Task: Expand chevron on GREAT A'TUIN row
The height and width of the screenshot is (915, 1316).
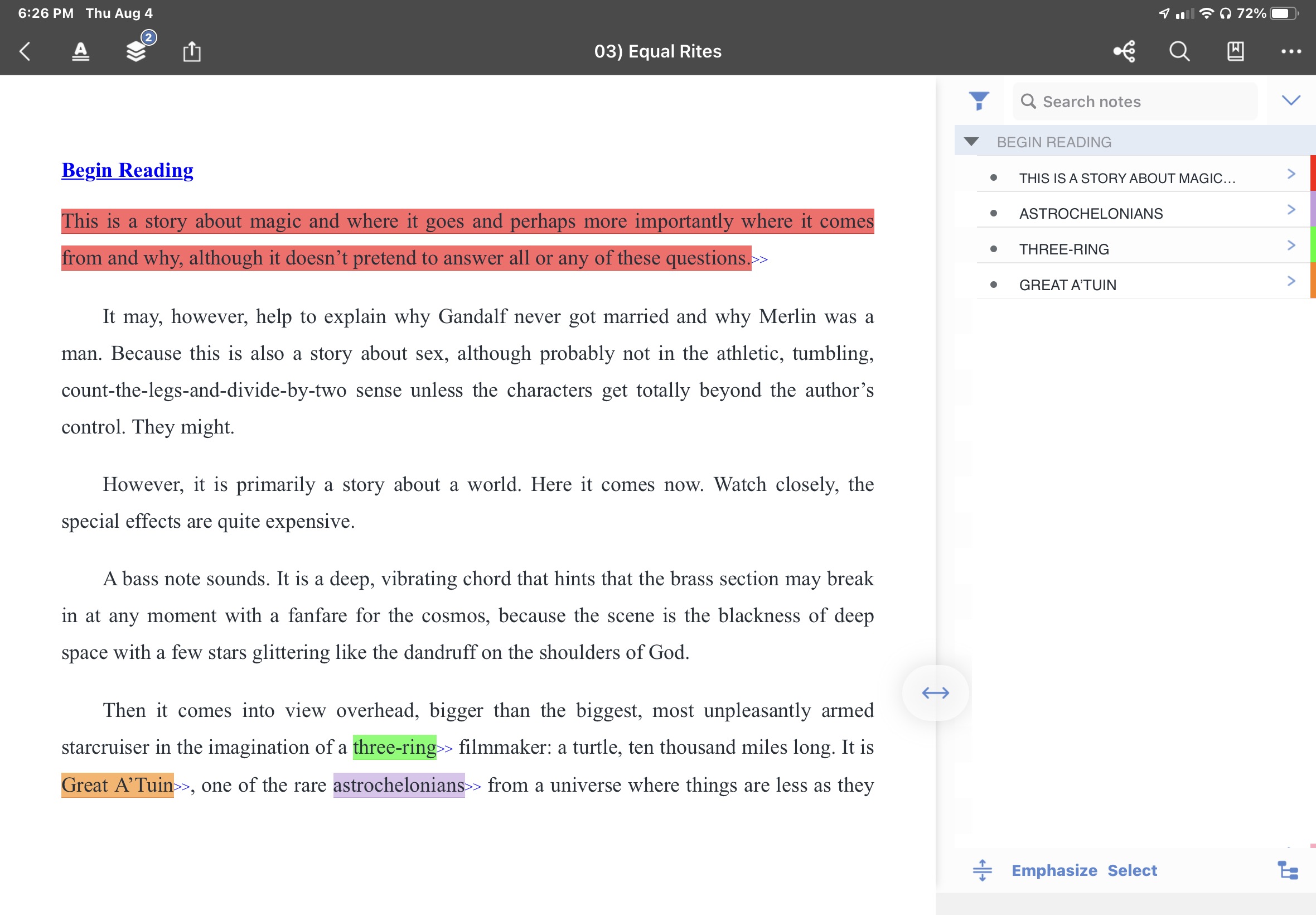Action: (1291, 281)
